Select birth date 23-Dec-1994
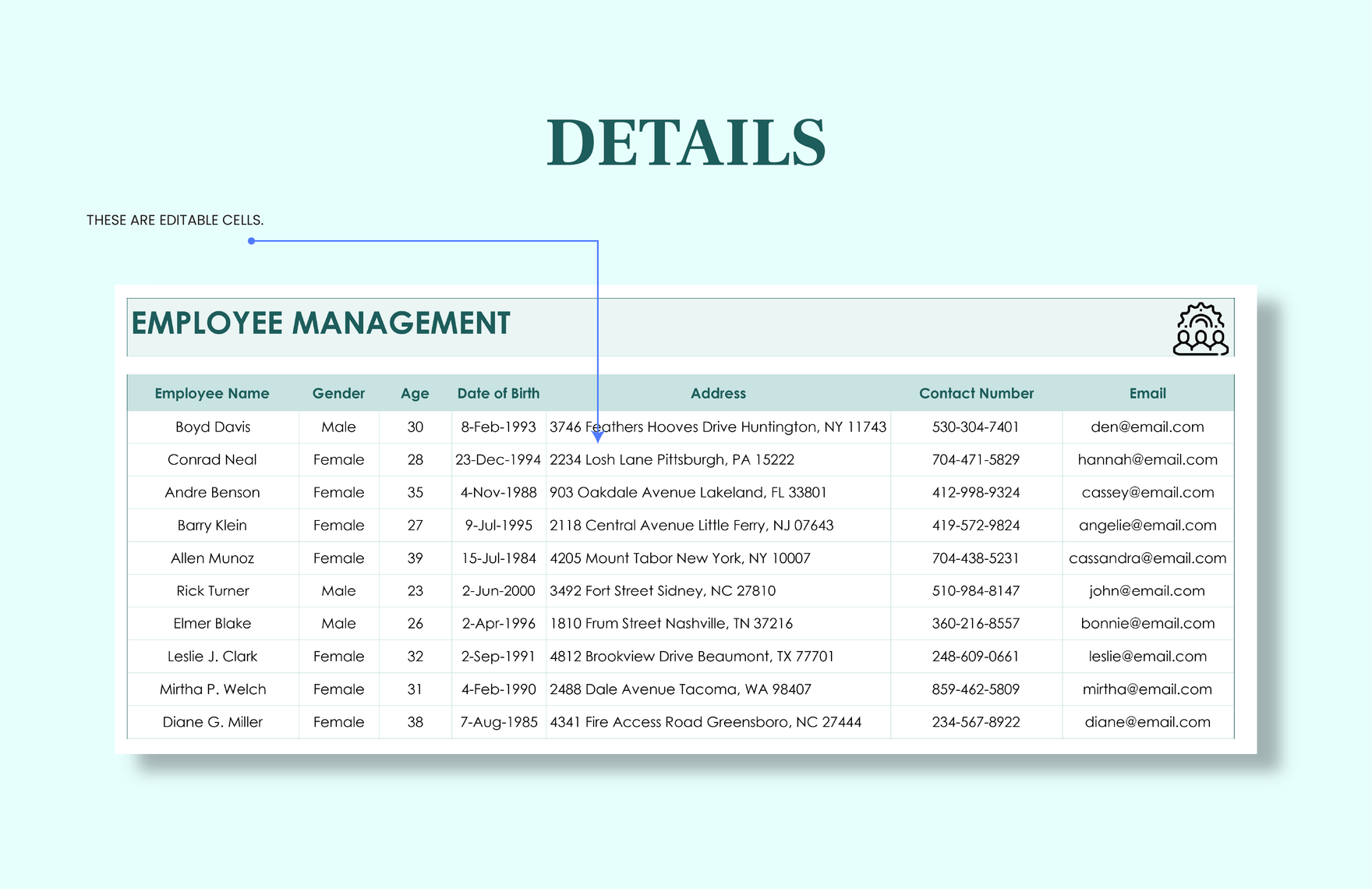The width and height of the screenshot is (1372, 889). tap(499, 460)
